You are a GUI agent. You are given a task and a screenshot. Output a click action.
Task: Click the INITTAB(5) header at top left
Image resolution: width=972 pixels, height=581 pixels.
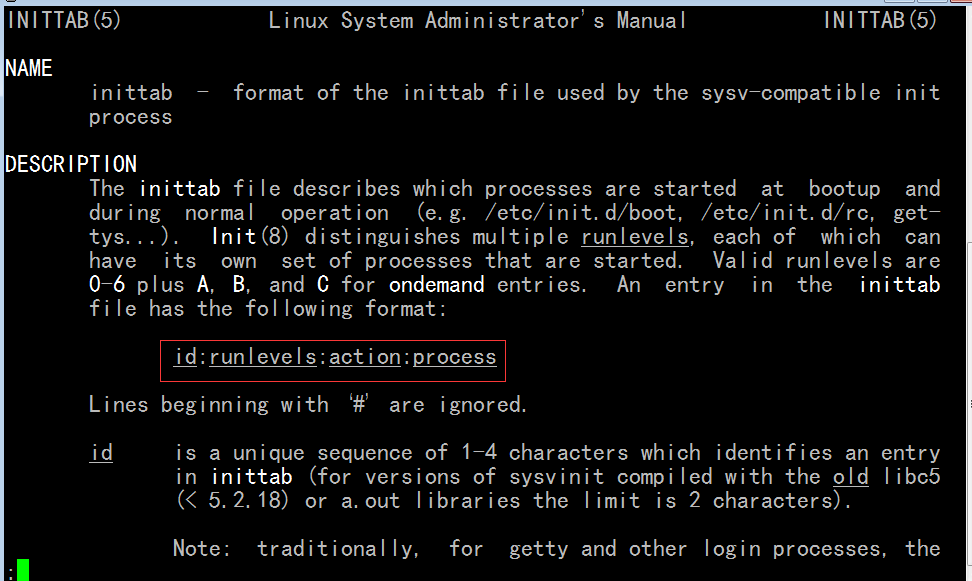coord(64,20)
